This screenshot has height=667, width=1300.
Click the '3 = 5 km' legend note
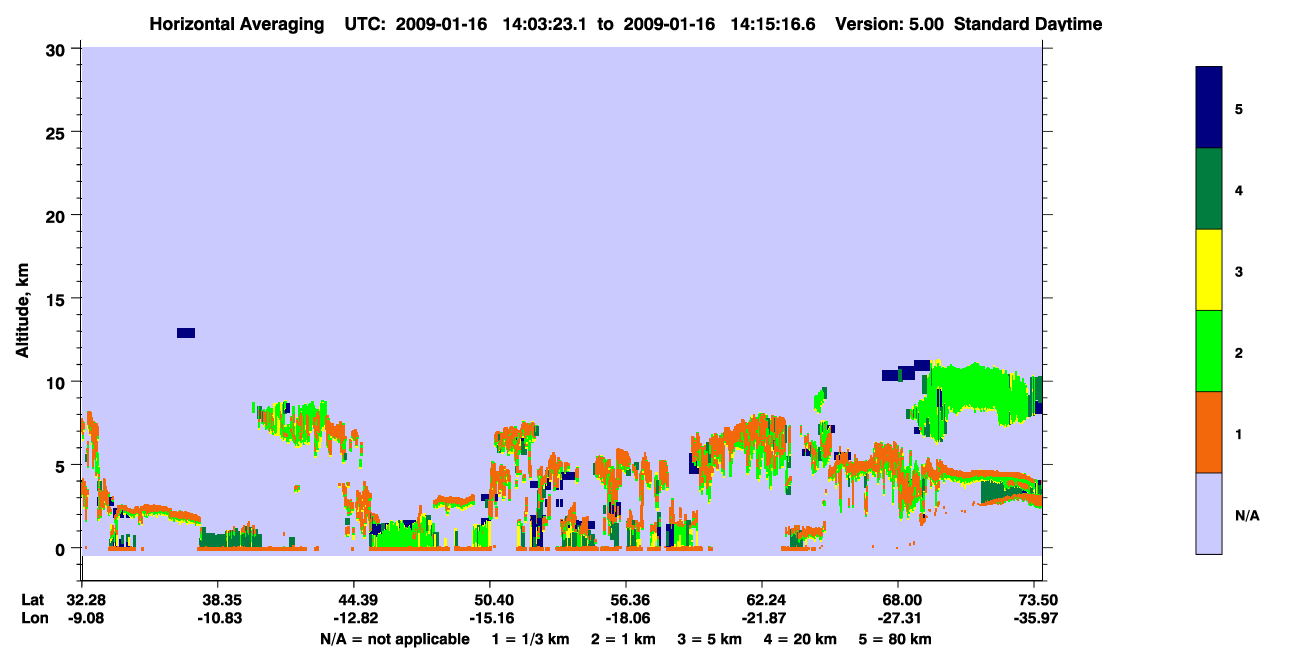(710, 639)
